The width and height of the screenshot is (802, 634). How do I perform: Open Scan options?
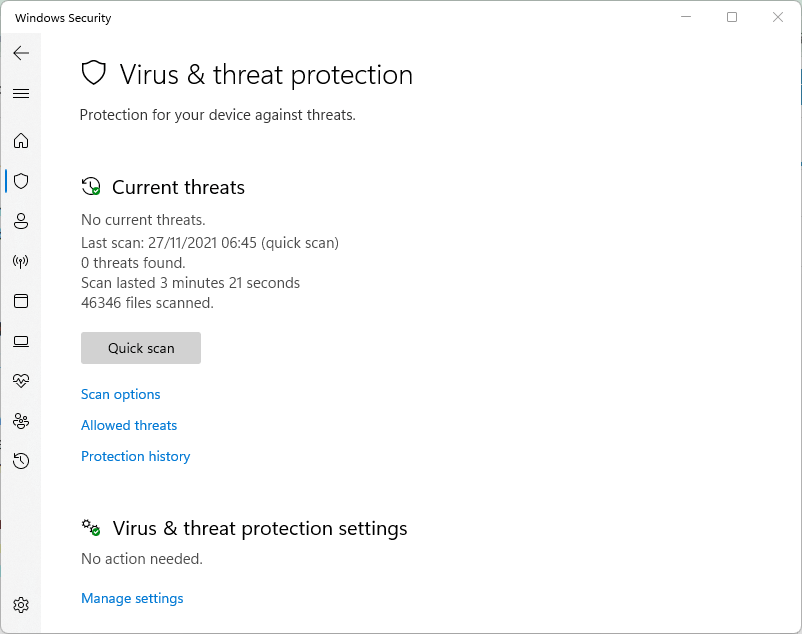120,394
